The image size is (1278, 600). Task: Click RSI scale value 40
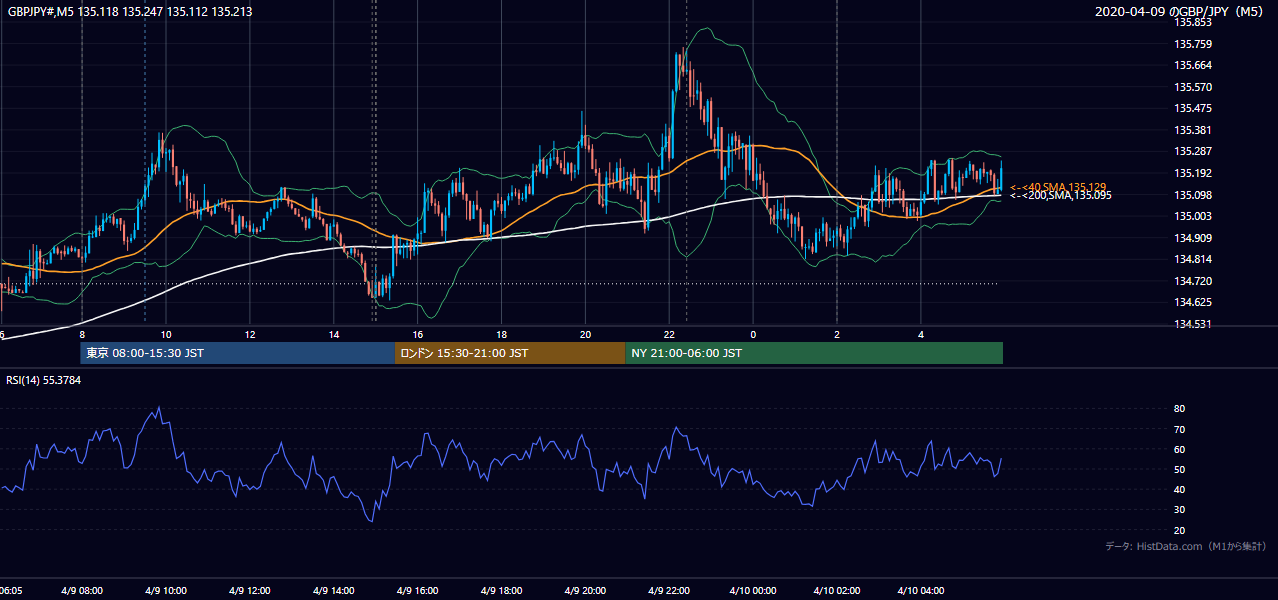click(1179, 489)
